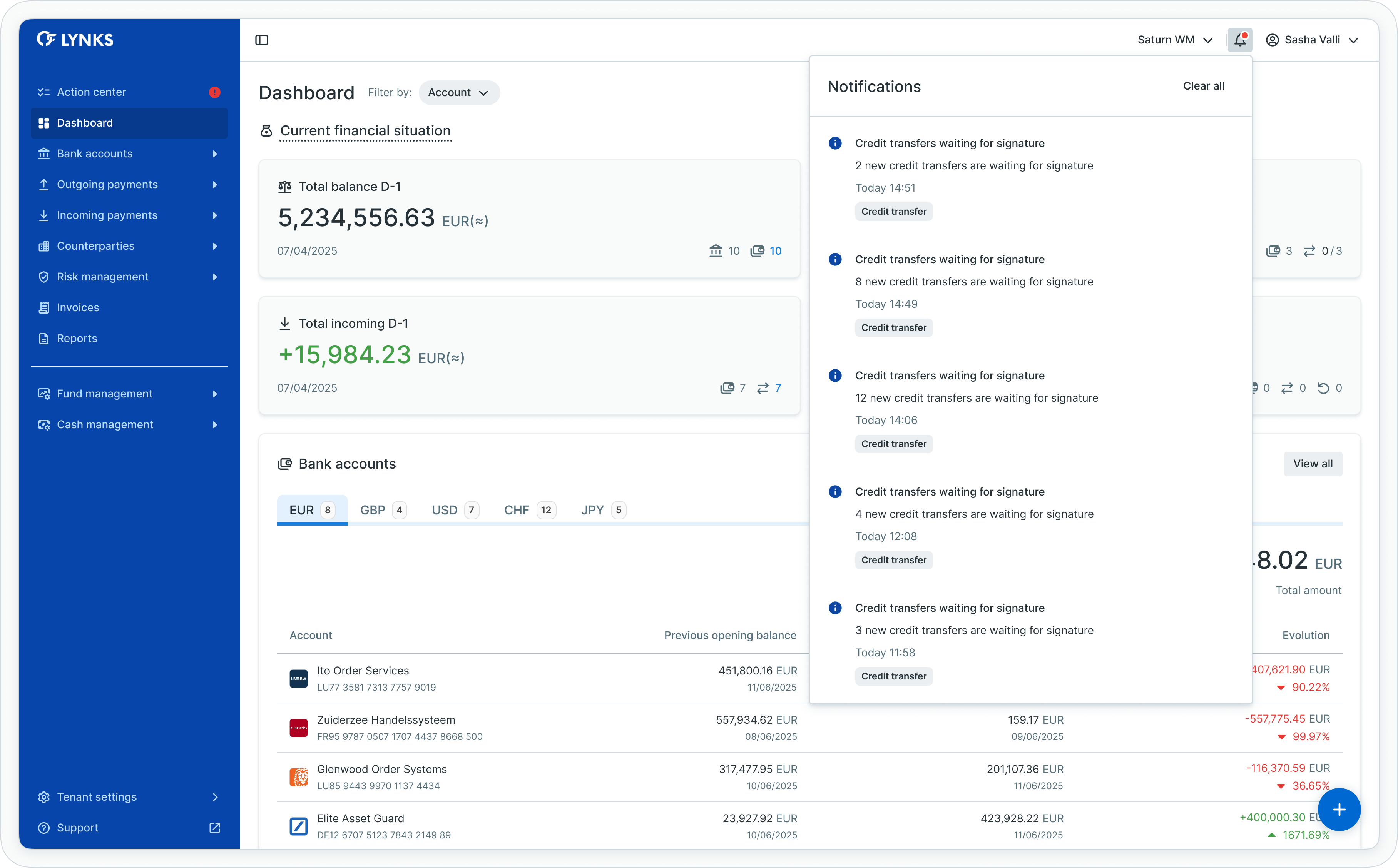Click the Support external link icon
The image size is (1398, 868).
(215, 828)
